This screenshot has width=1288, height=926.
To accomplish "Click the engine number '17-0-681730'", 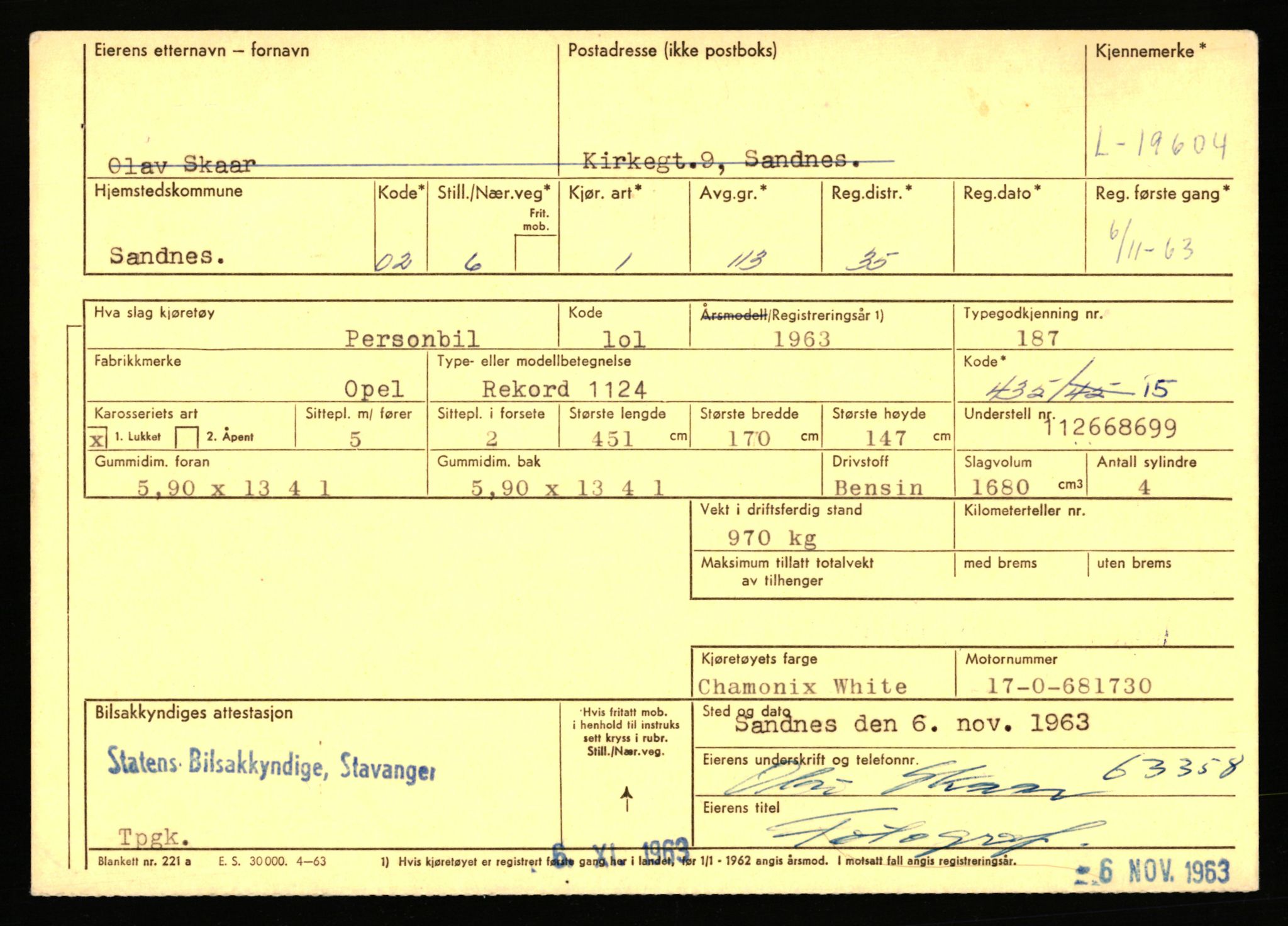I will coord(1069,686).
